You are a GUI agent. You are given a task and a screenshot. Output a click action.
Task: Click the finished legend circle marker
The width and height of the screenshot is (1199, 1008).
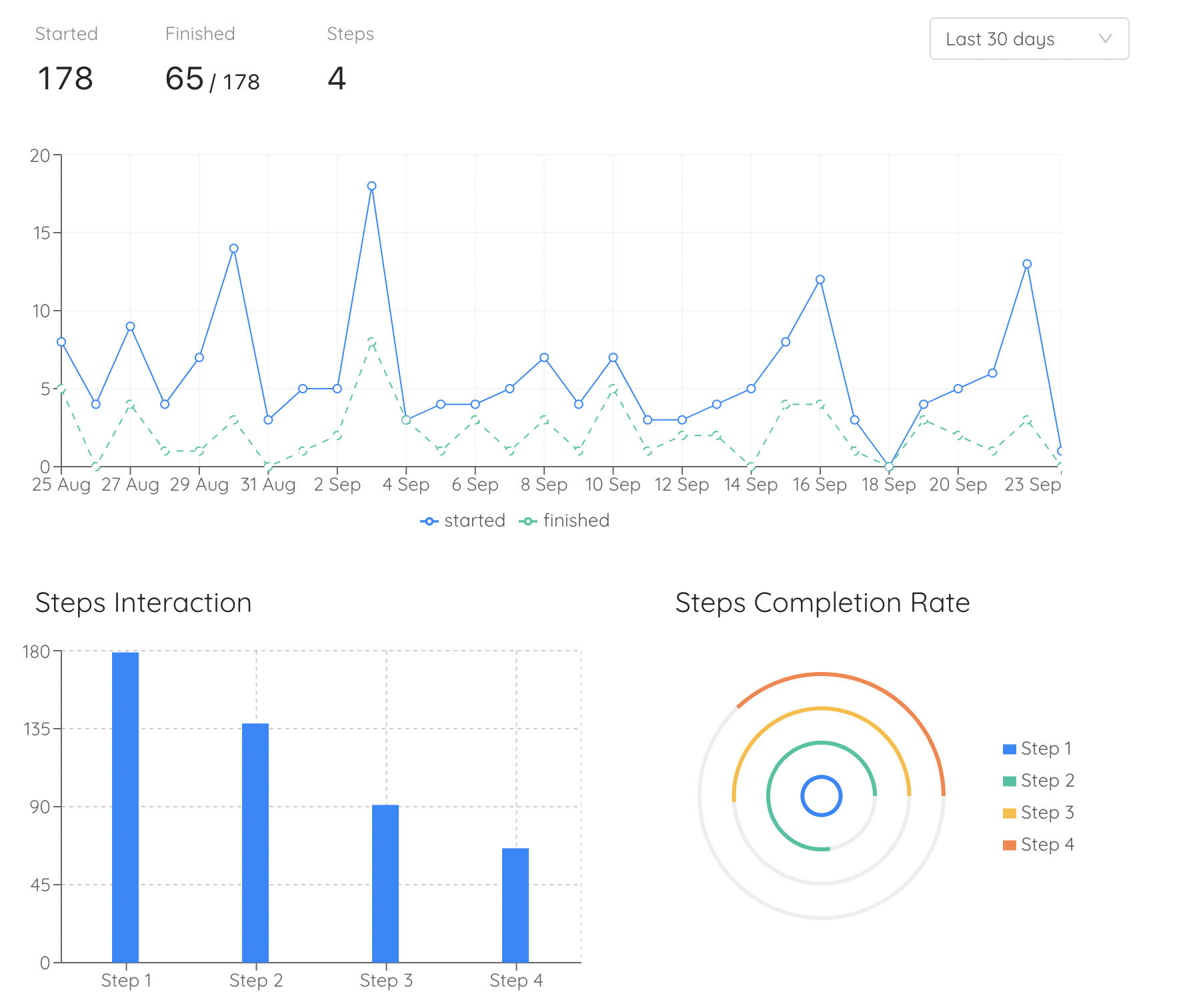tap(527, 520)
